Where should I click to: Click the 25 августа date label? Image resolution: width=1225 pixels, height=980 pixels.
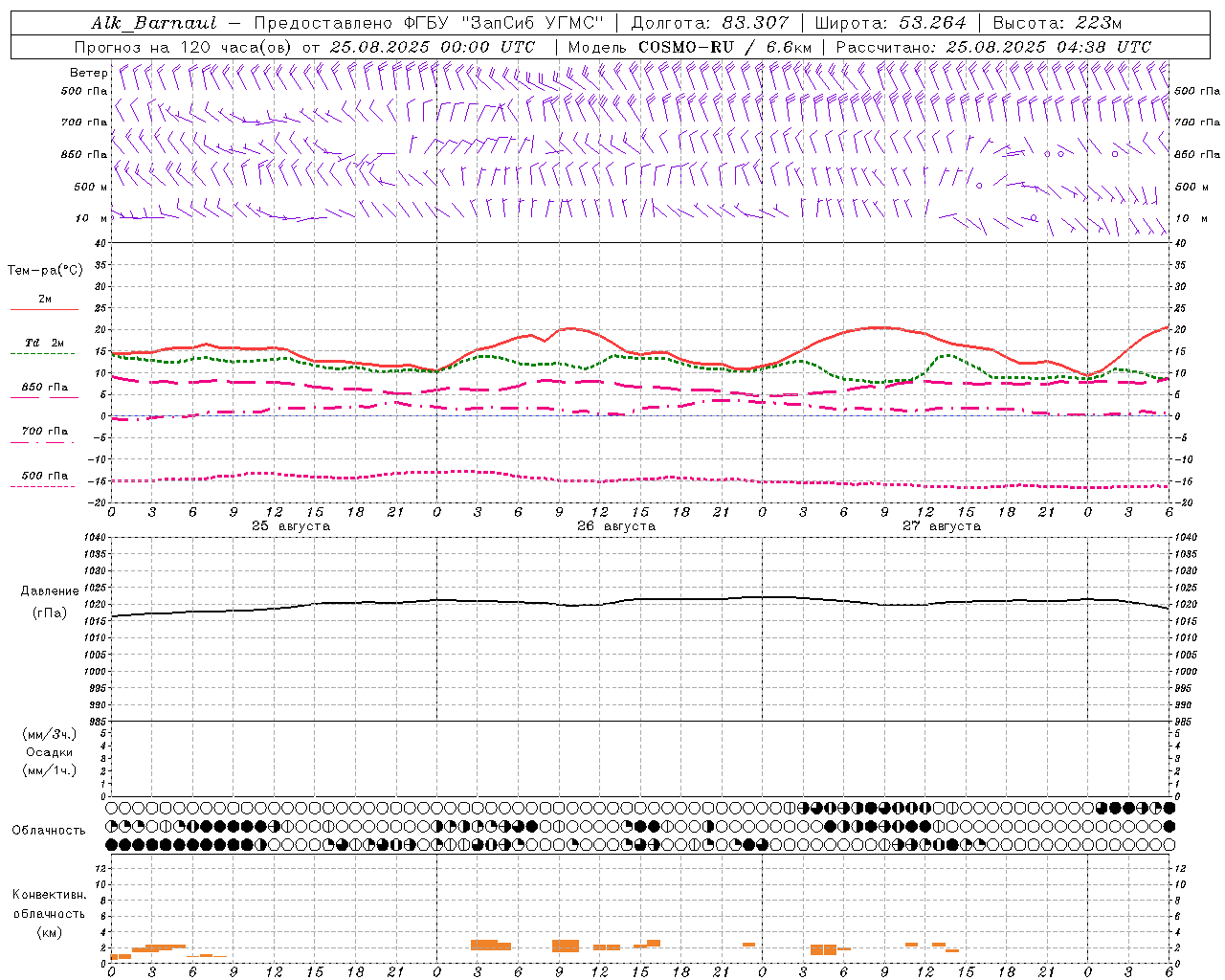[291, 526]
